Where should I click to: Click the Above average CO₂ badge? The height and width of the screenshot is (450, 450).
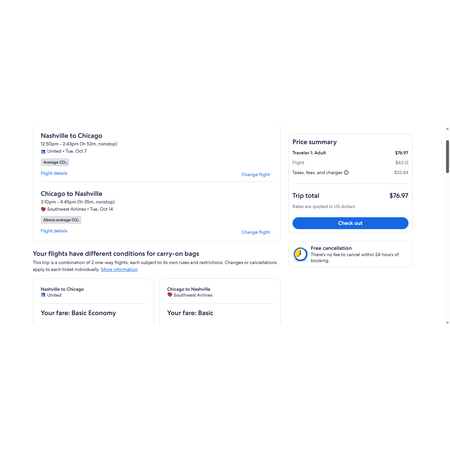pyautogui.click(x=61, y=220)
